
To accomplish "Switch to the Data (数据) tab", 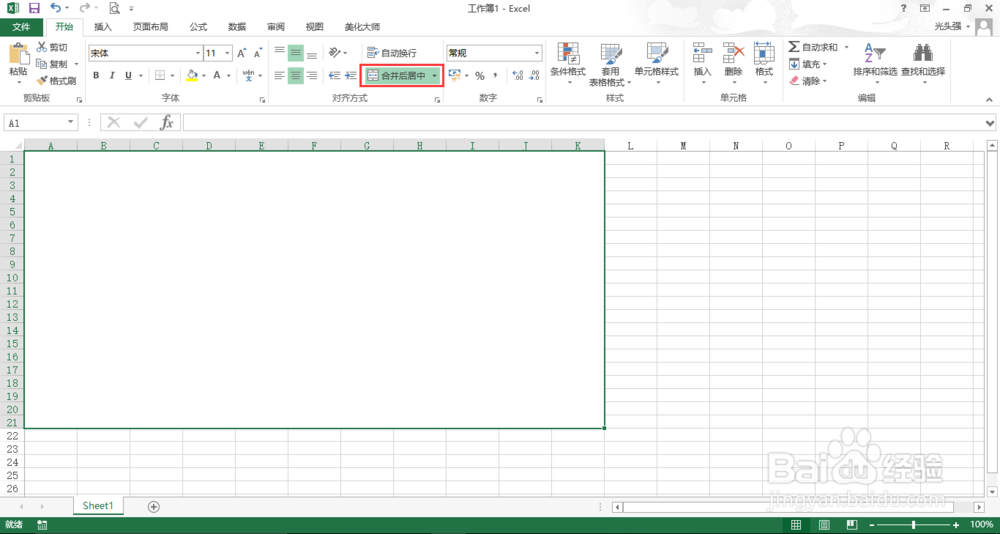I will tap(237, 27).
